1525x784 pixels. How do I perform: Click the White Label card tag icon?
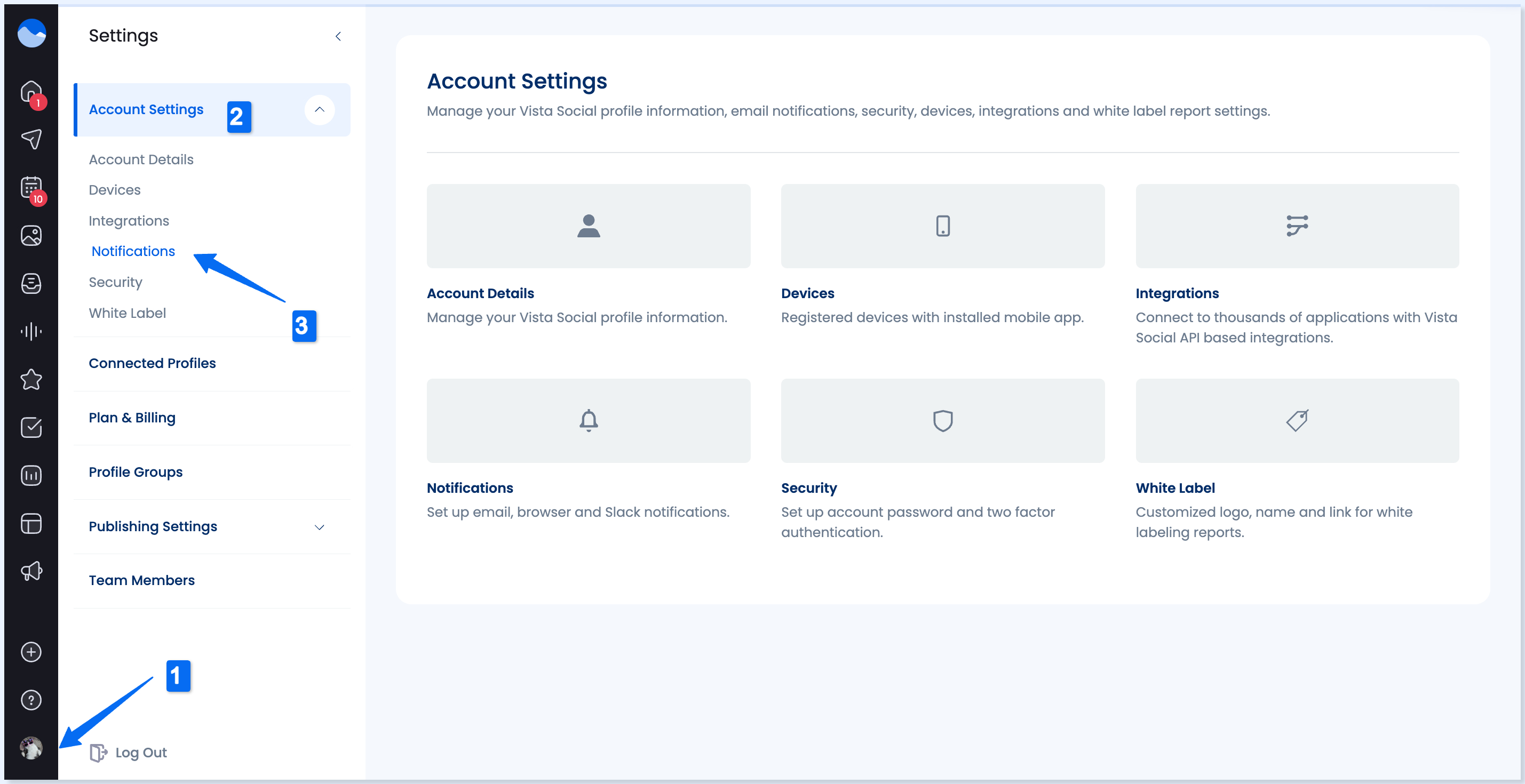coord(1297,421)
